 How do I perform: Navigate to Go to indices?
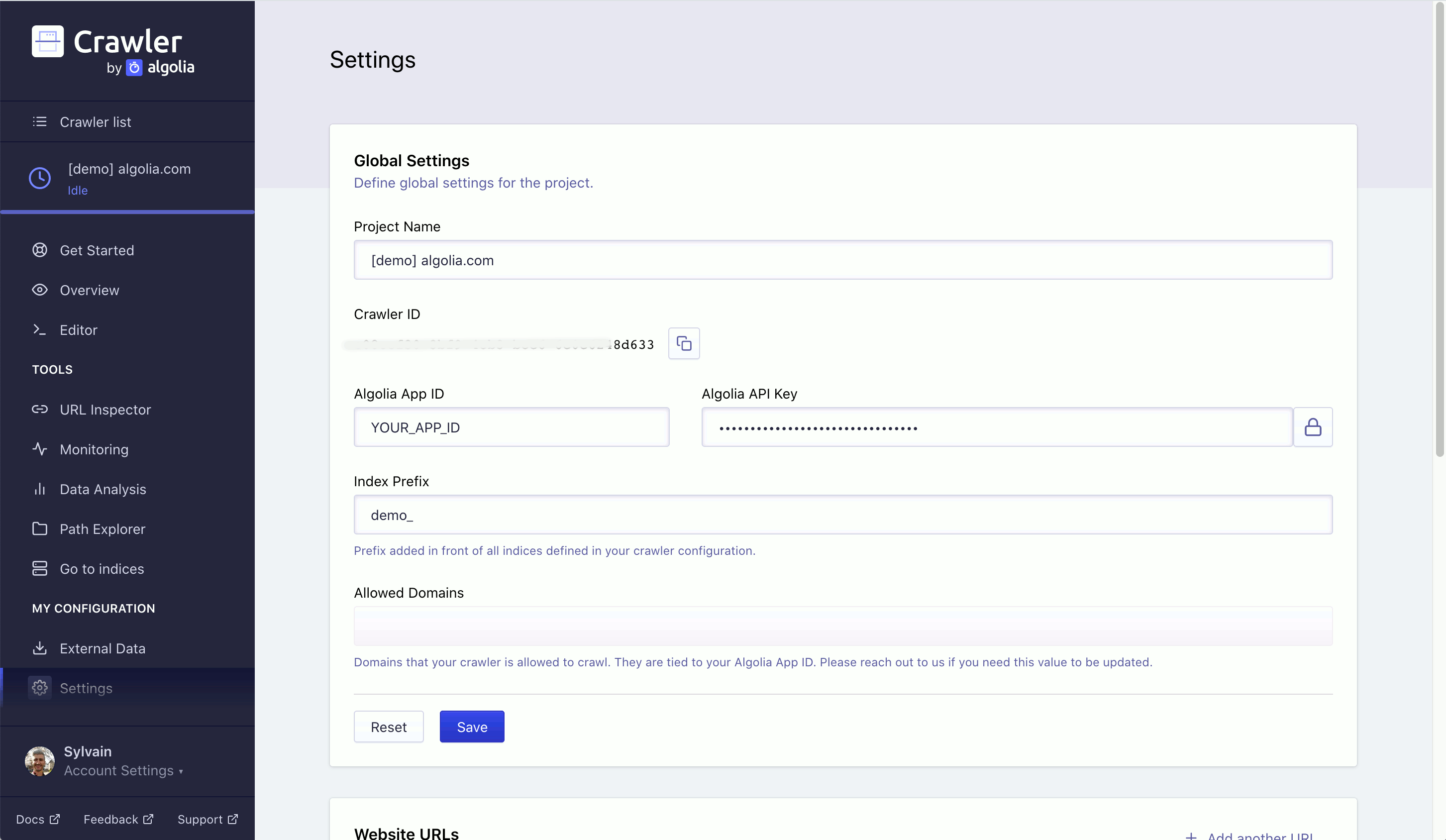click(x=102, y=568)
